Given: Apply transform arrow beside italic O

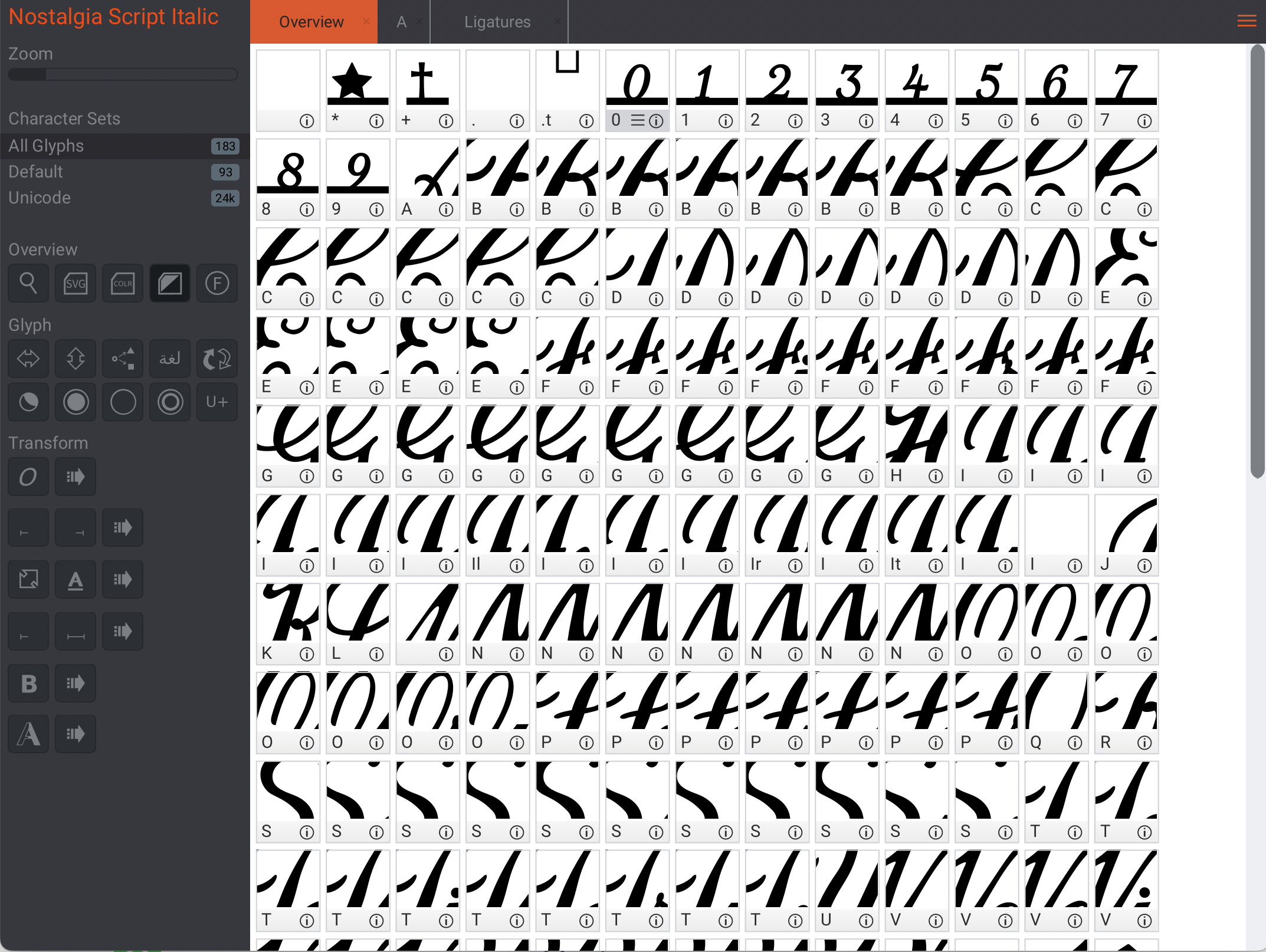Looking at the screenshot, I should [76, 477].
